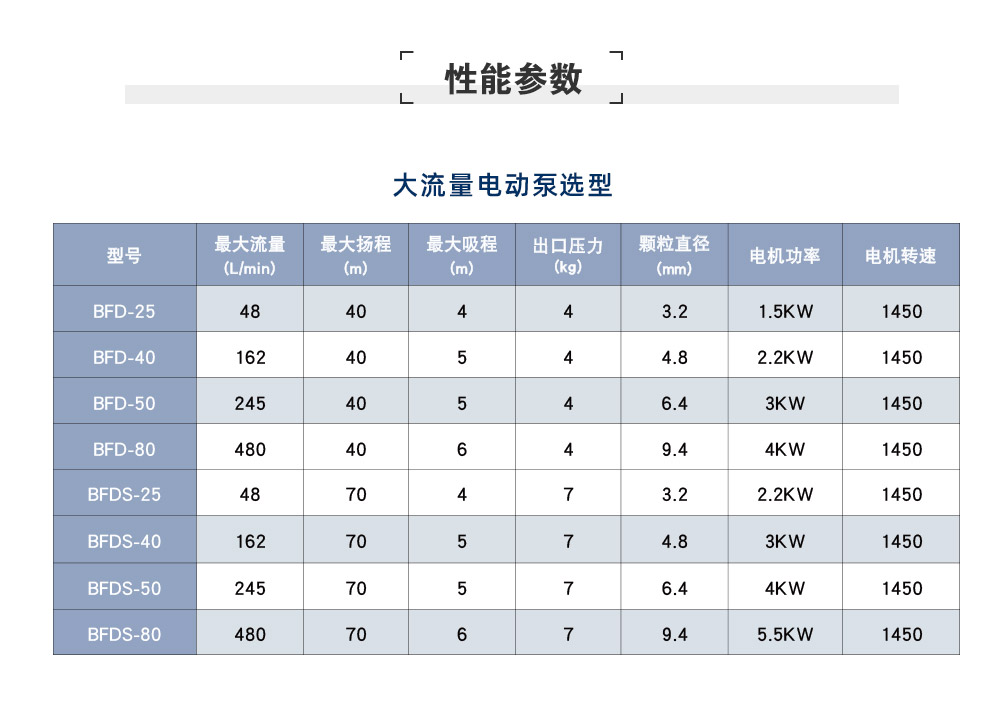The image size is (1000, 707).
Task: Click the BFDS-25 model cell
Action: pos(124,494)
